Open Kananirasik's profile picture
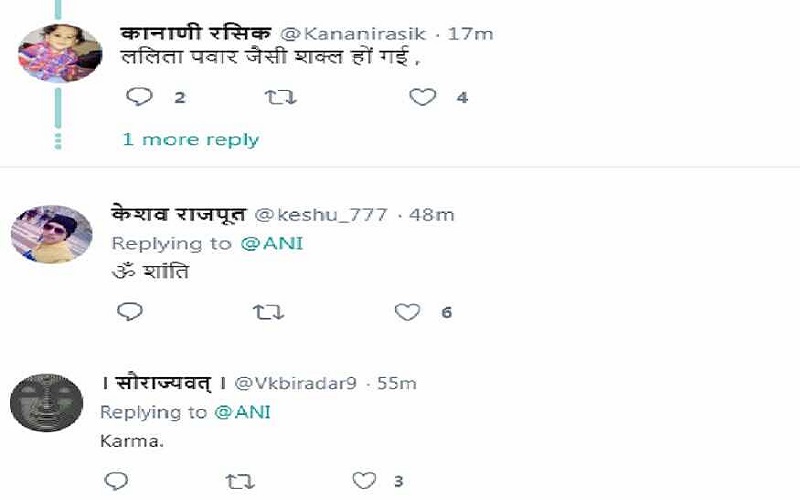The height and width of the screenshot is (500, 800). point(60,53)
